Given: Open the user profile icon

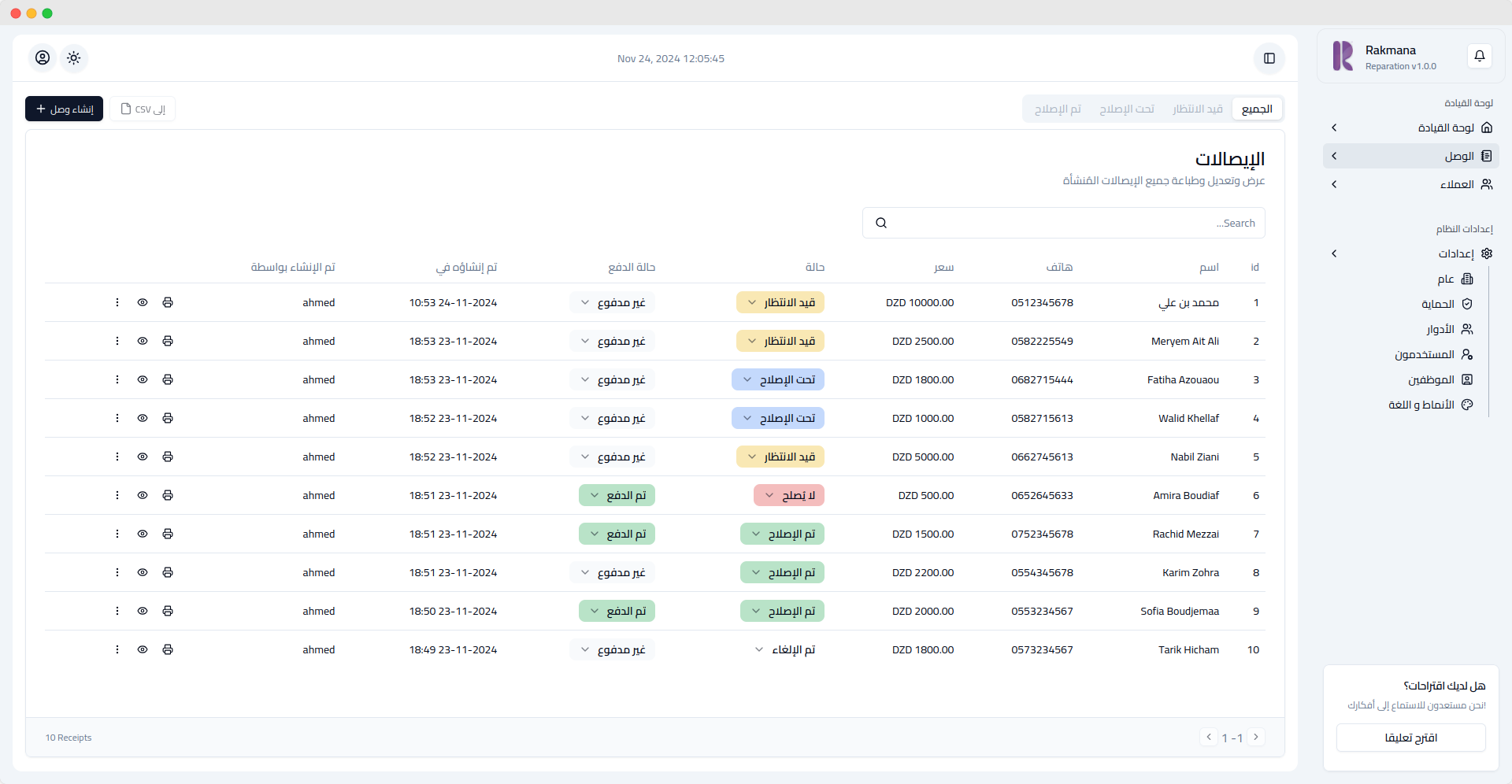Looking at the screenshot, I should 43,57.
